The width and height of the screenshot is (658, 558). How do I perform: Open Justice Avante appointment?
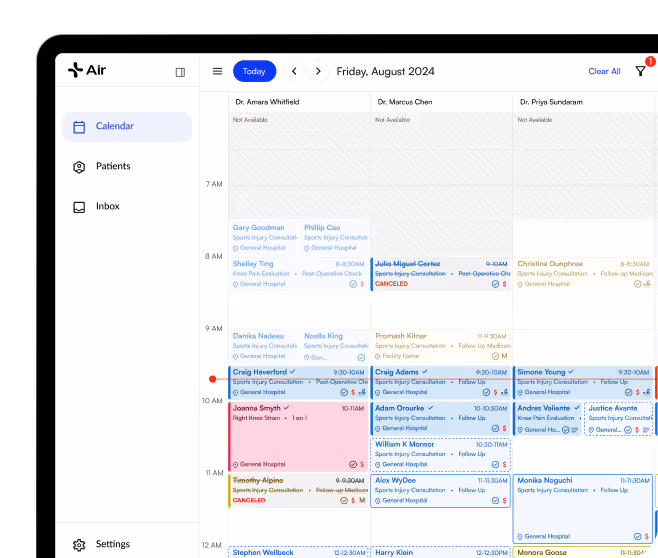coord(619,418)
